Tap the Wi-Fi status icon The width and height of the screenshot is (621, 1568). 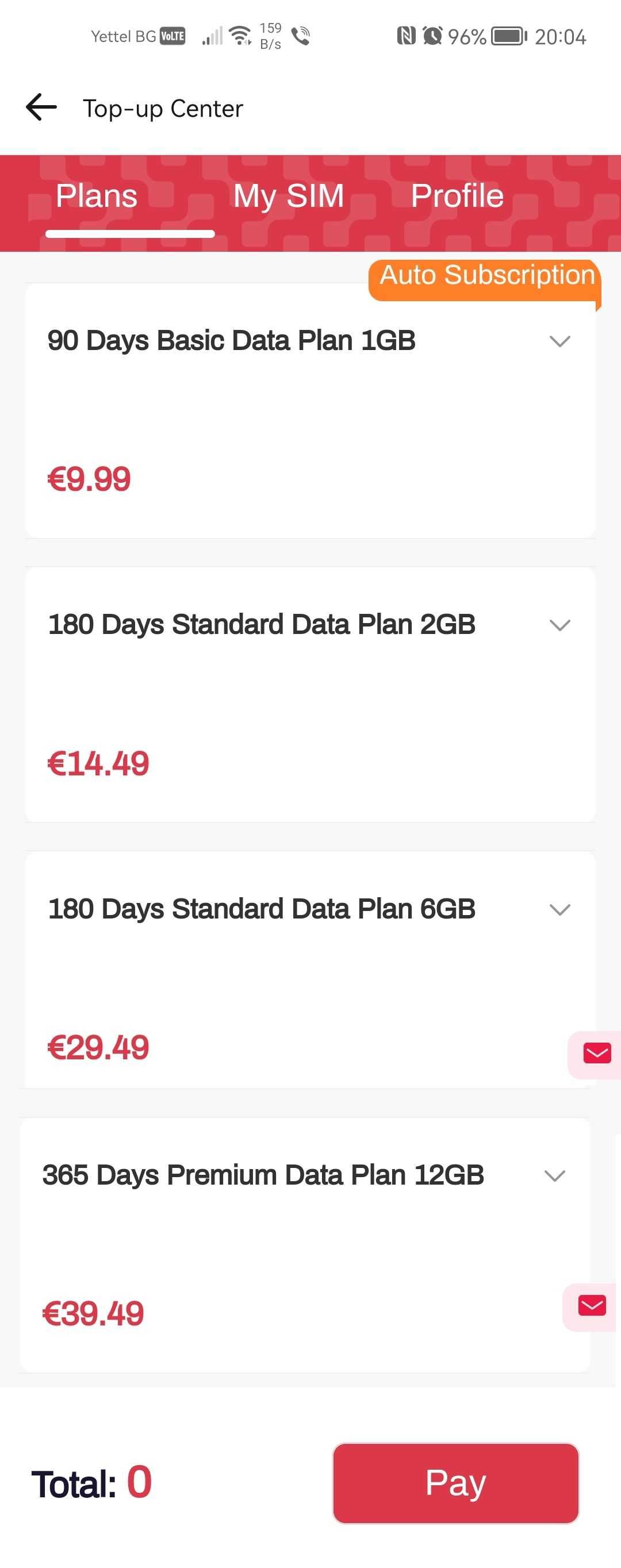click(x=241, y=36)
